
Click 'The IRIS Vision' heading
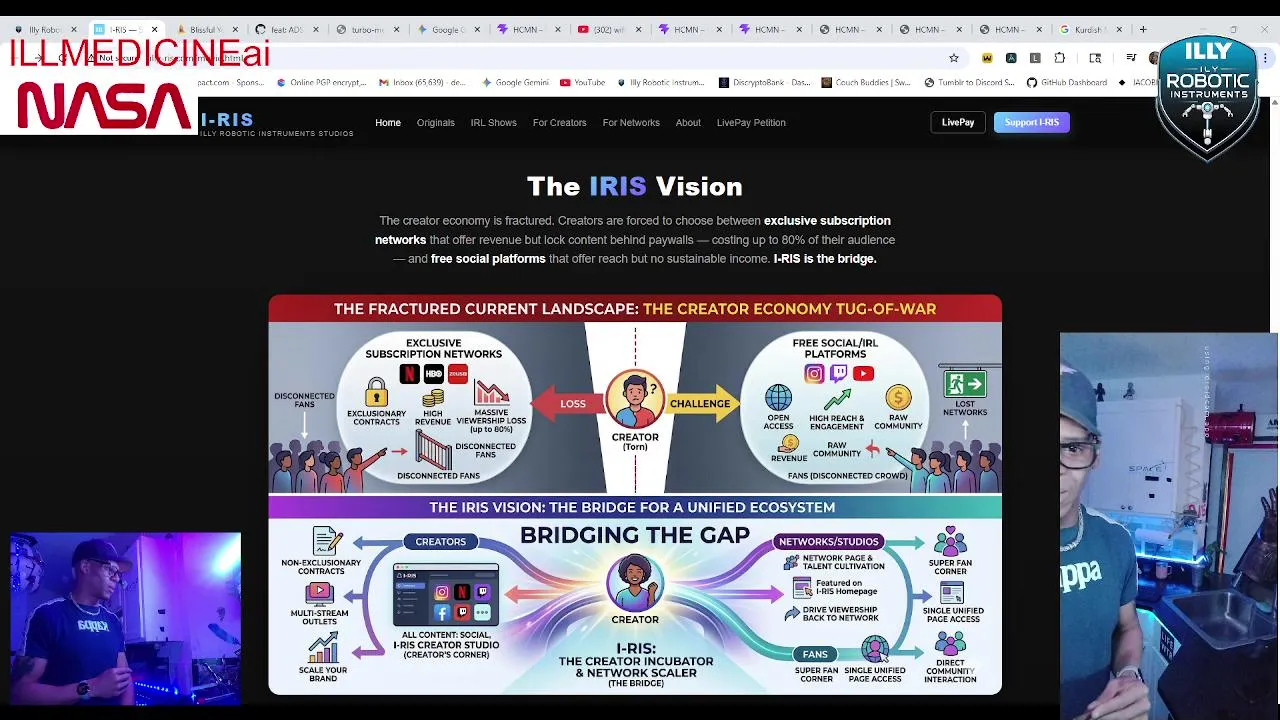click(635, 187)
